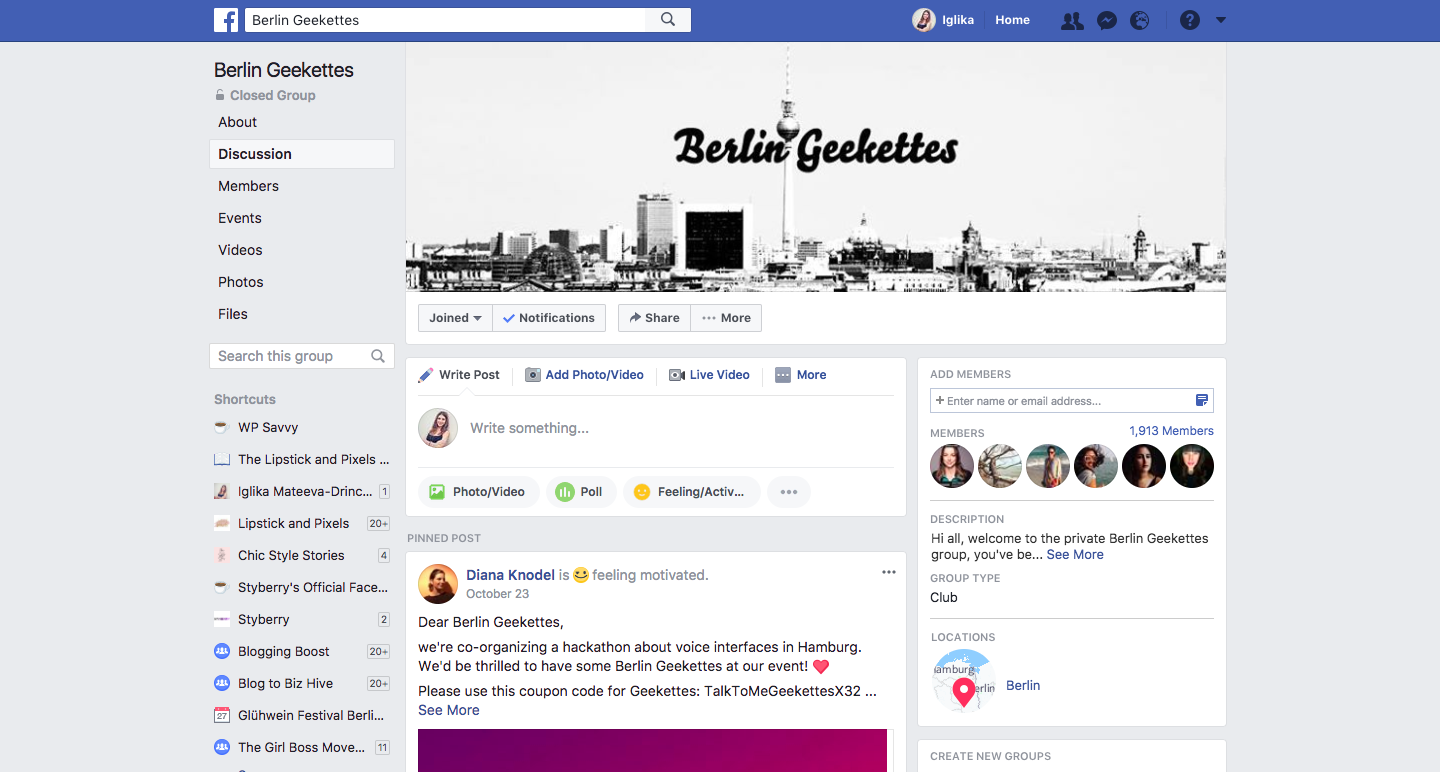Open the Events section
1440x772 pixels.
(240, 218)
